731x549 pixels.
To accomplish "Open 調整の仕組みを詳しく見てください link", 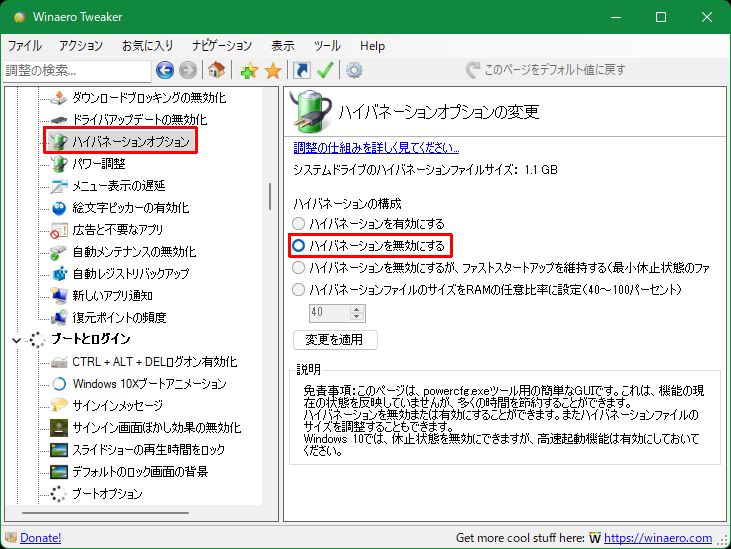I will (x=376, y=148).
